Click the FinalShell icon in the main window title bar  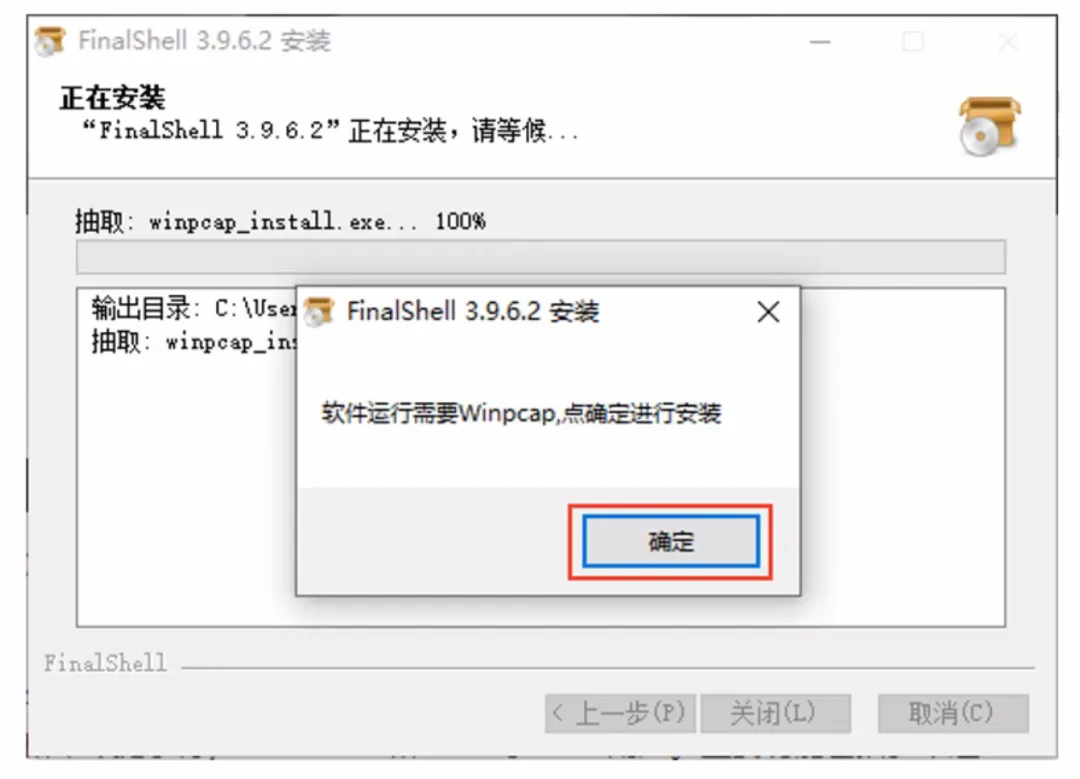pos(50,41)
